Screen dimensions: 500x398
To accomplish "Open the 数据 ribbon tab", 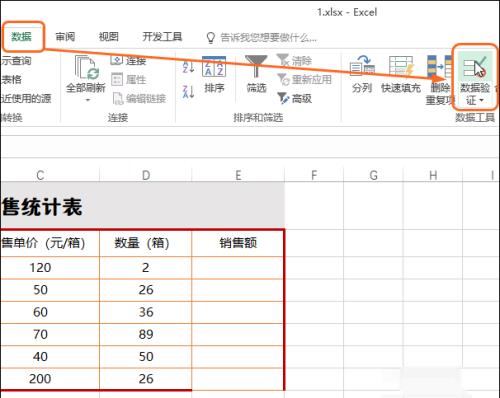I will pos(22,37).
